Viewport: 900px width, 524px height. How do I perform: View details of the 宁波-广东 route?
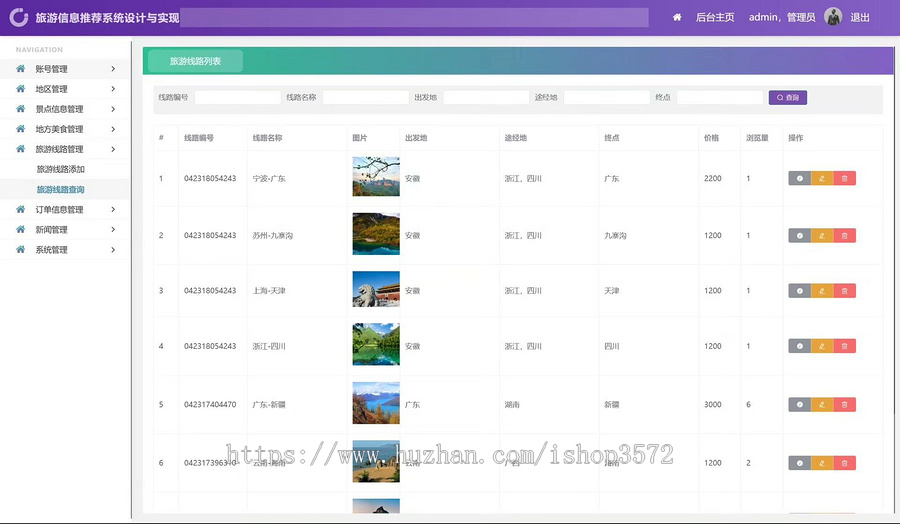(800, 178)
